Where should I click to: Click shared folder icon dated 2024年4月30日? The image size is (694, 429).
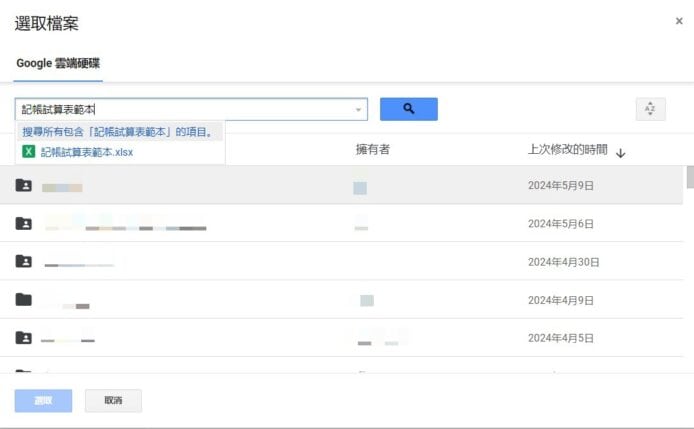pyautogui.click(x=23, y=262)
